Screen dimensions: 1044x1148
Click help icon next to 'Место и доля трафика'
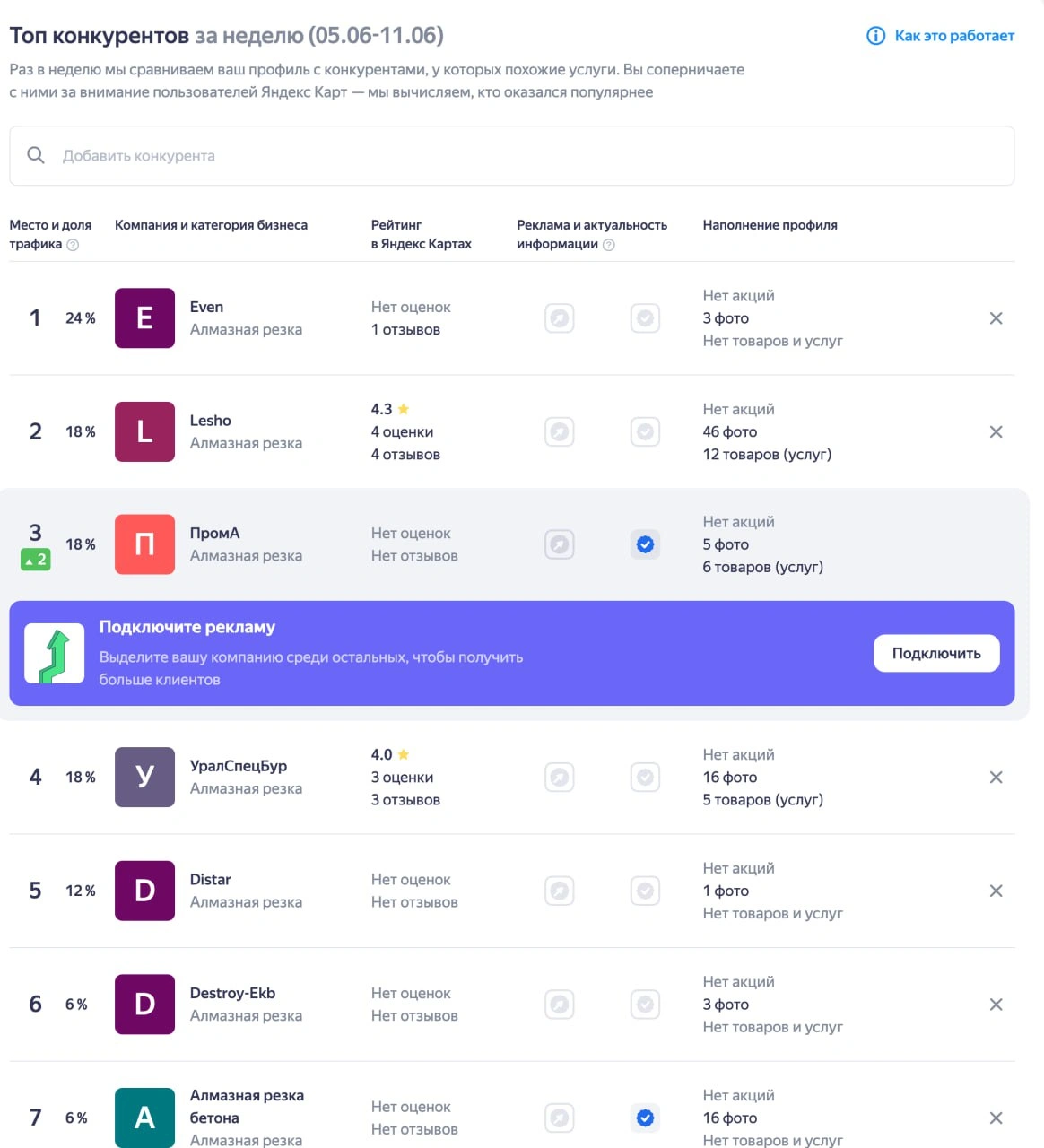coord(74,245)
